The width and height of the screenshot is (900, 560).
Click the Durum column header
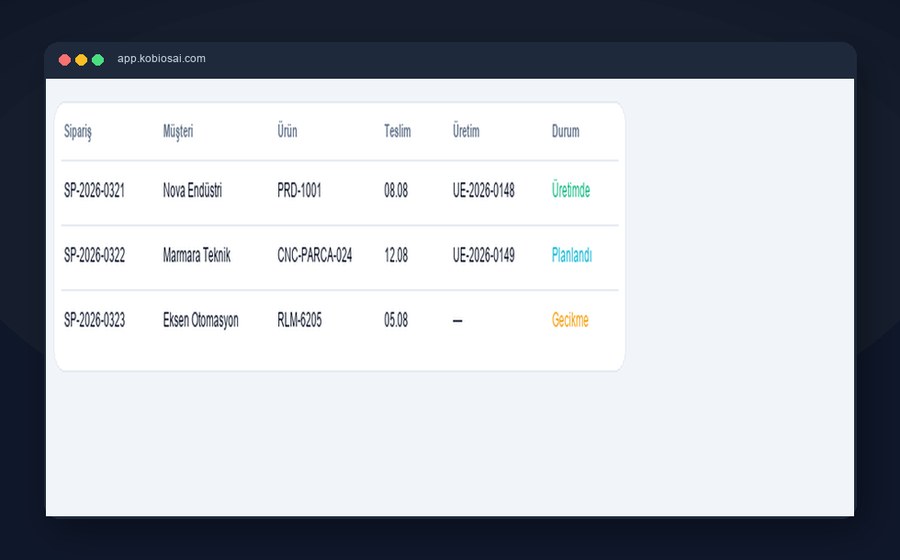click(565, 131)
